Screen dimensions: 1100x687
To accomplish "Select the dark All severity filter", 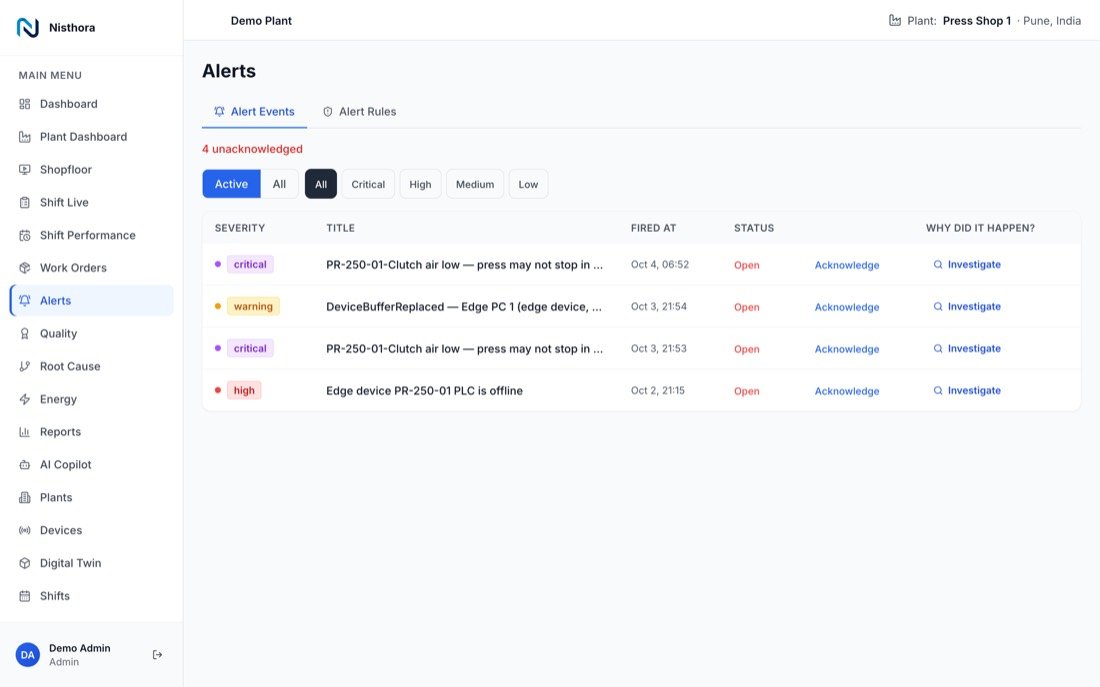I will [321, 184].
